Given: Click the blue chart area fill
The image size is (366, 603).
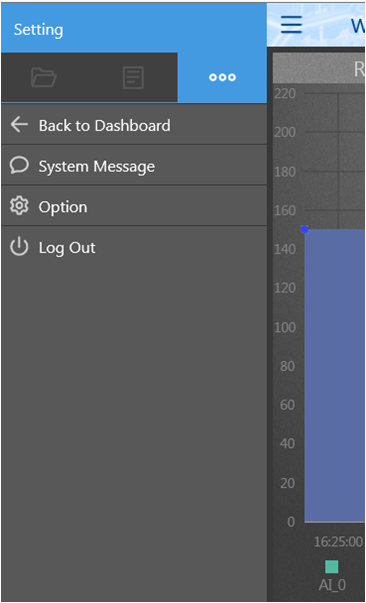Looking at the screenshot, I should coord(334,375).
